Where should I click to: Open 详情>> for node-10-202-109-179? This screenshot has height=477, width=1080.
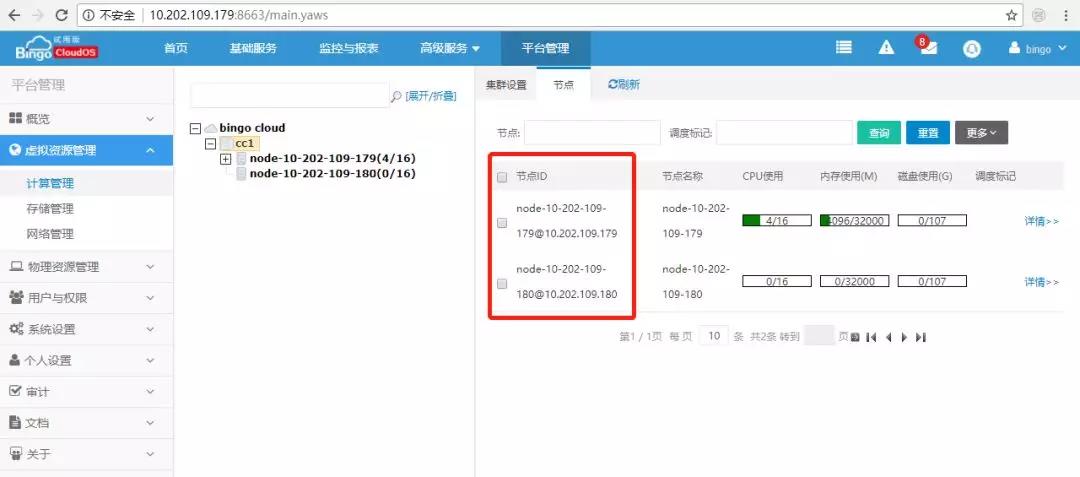coord(1041,221)
